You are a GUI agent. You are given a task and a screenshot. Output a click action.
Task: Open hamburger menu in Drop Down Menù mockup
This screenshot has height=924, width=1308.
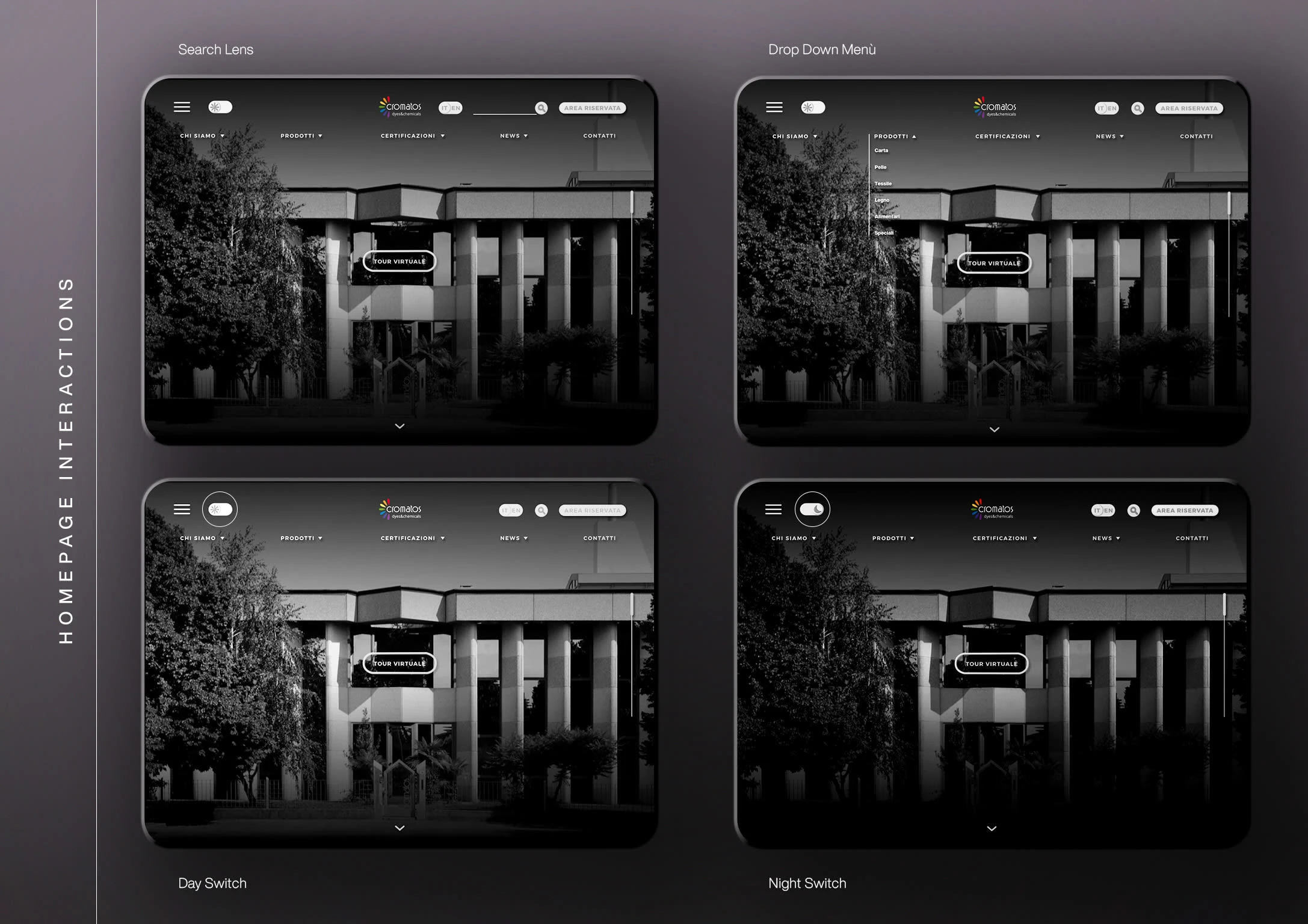[774, 107]
